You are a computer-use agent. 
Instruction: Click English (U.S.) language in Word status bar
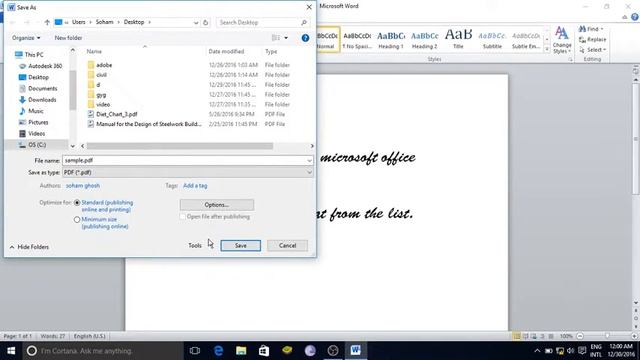89,336
